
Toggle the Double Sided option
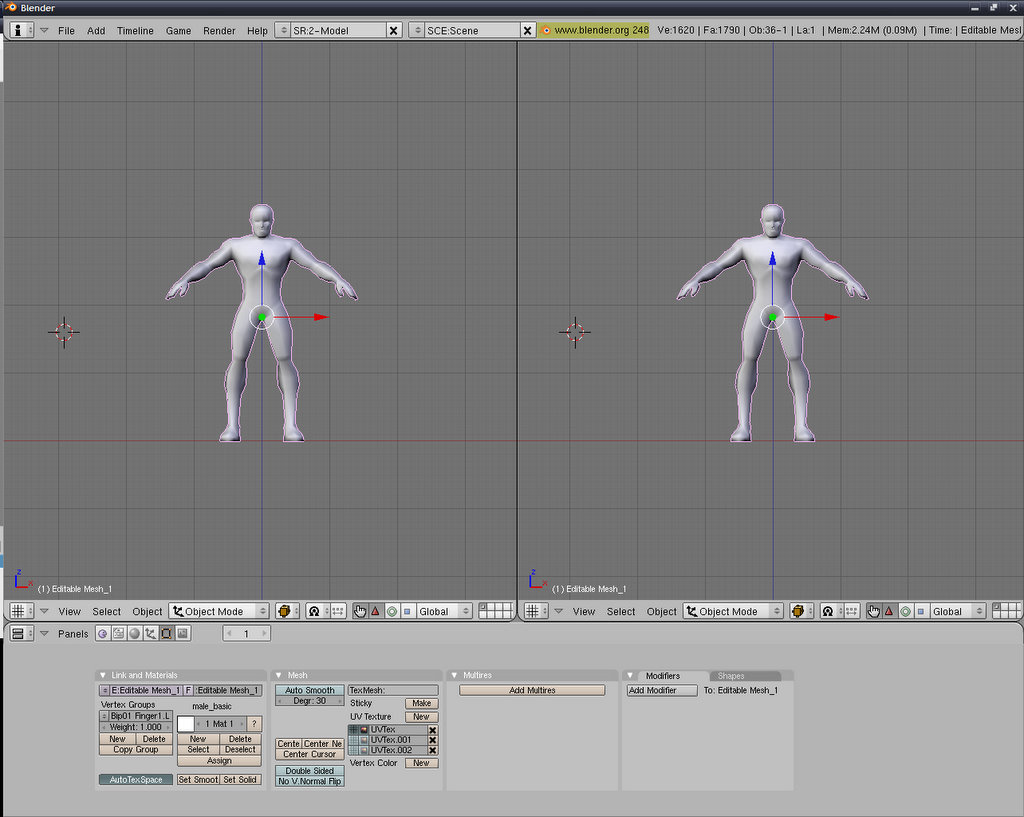pos(309,771)
